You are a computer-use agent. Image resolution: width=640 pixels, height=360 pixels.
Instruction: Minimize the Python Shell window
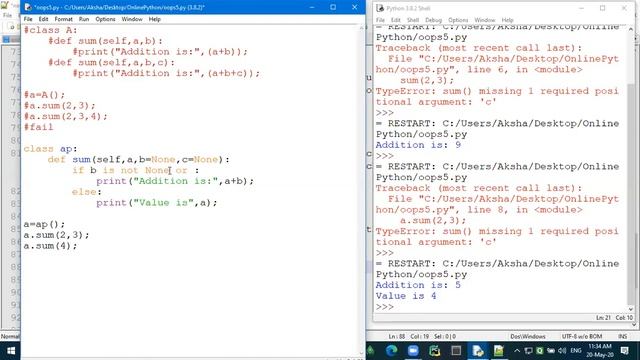(x=581, y=8)
